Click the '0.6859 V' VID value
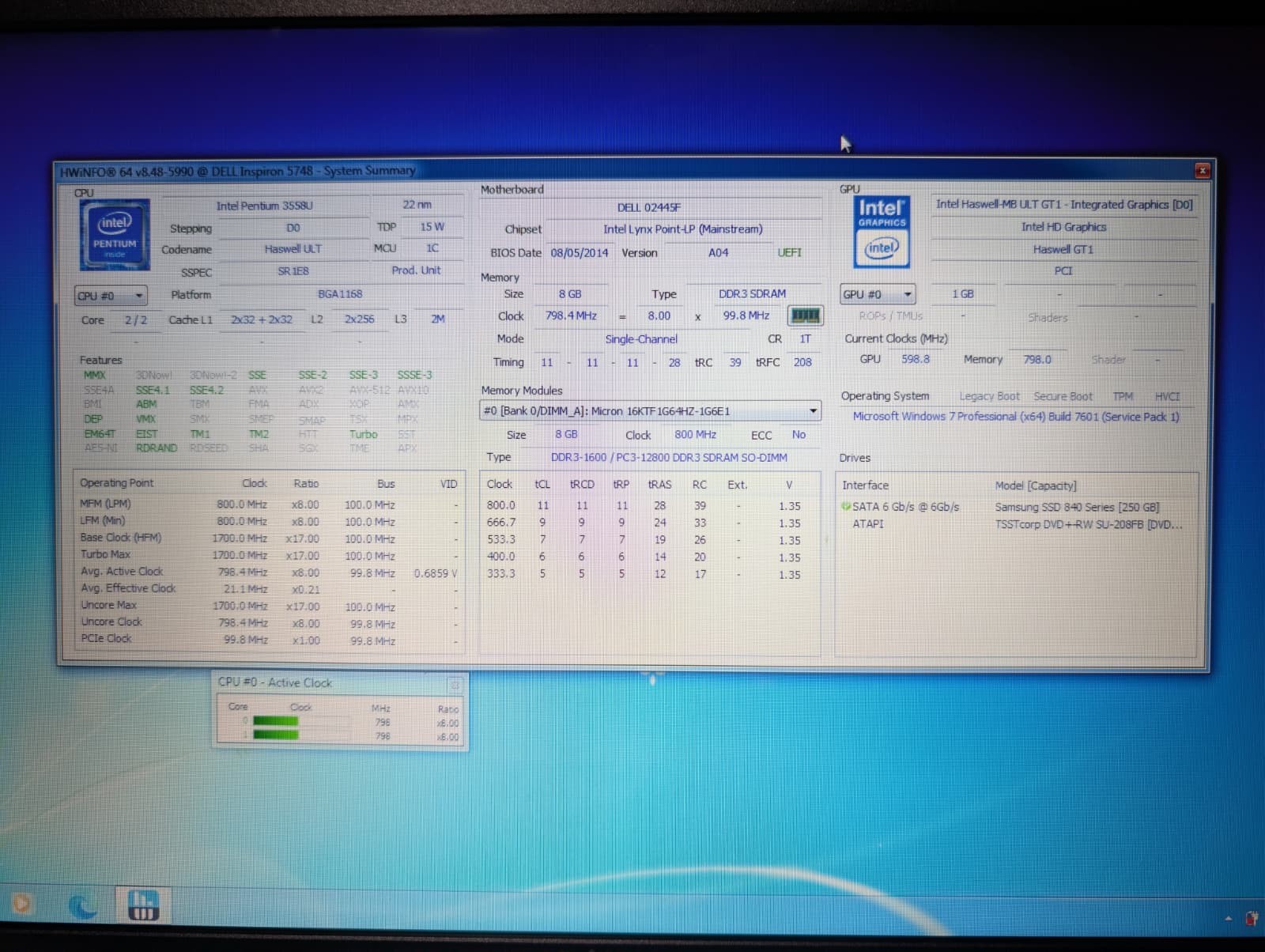 pyautogui.click(x=436, y=573)
